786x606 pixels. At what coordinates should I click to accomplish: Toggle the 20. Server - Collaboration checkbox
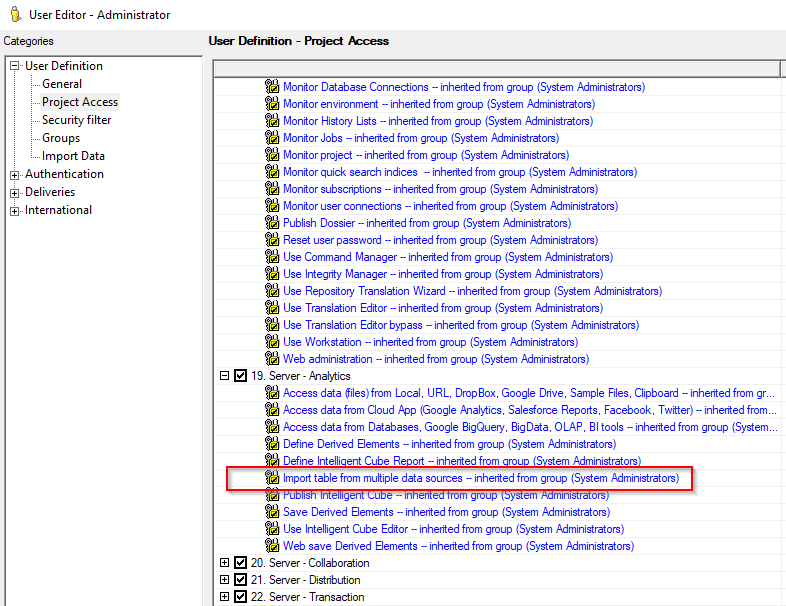coord(240,563)
